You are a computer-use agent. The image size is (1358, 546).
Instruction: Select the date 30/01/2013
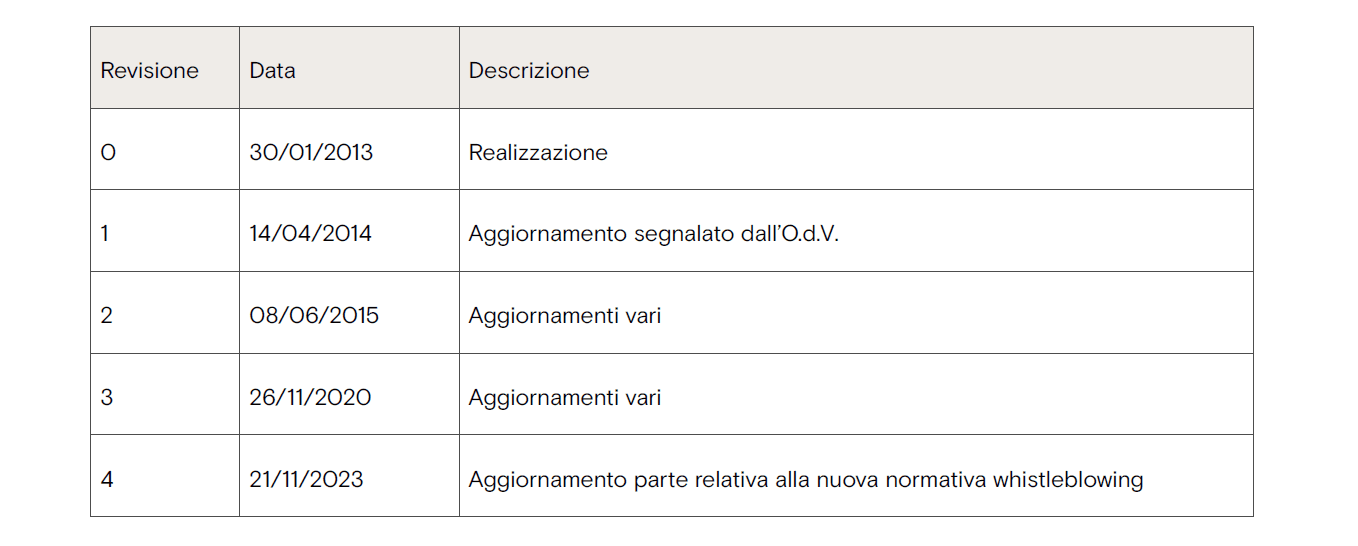[x=311, y=153]
